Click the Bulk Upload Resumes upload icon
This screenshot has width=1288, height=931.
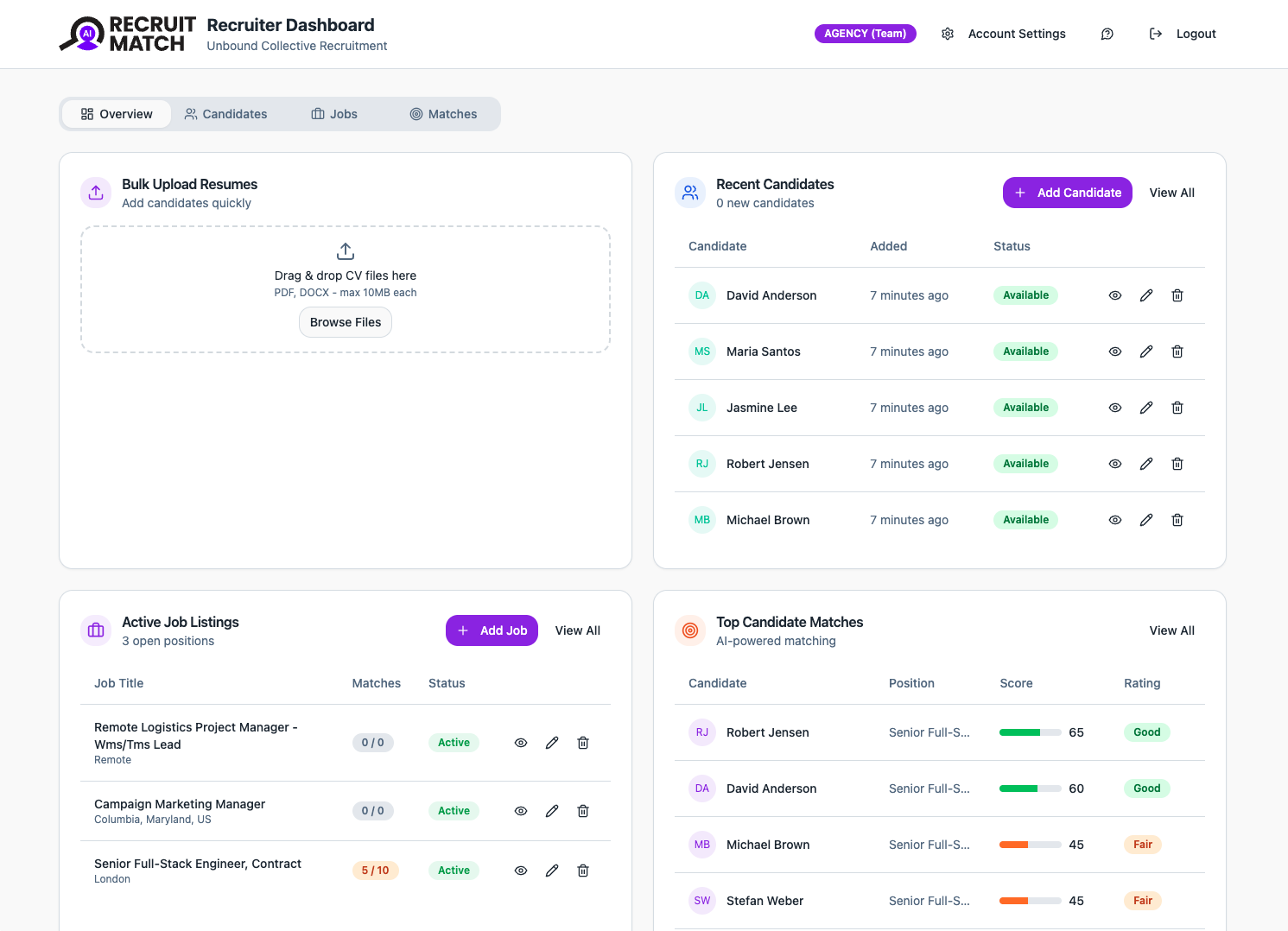click(x=95, y=193)
